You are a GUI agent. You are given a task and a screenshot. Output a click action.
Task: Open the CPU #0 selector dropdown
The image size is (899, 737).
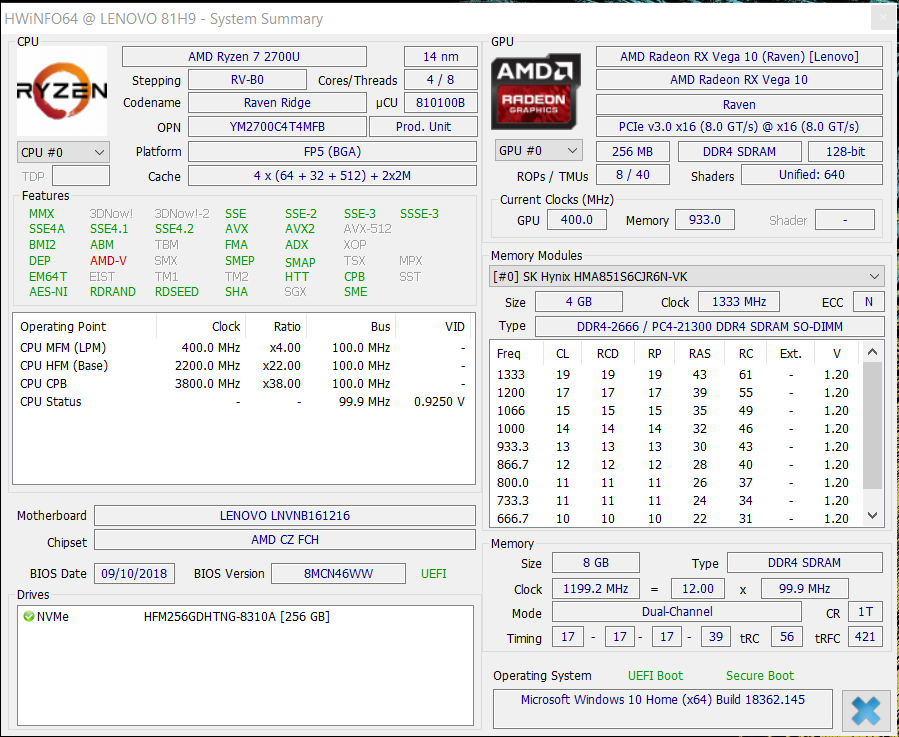click(63, 153)
